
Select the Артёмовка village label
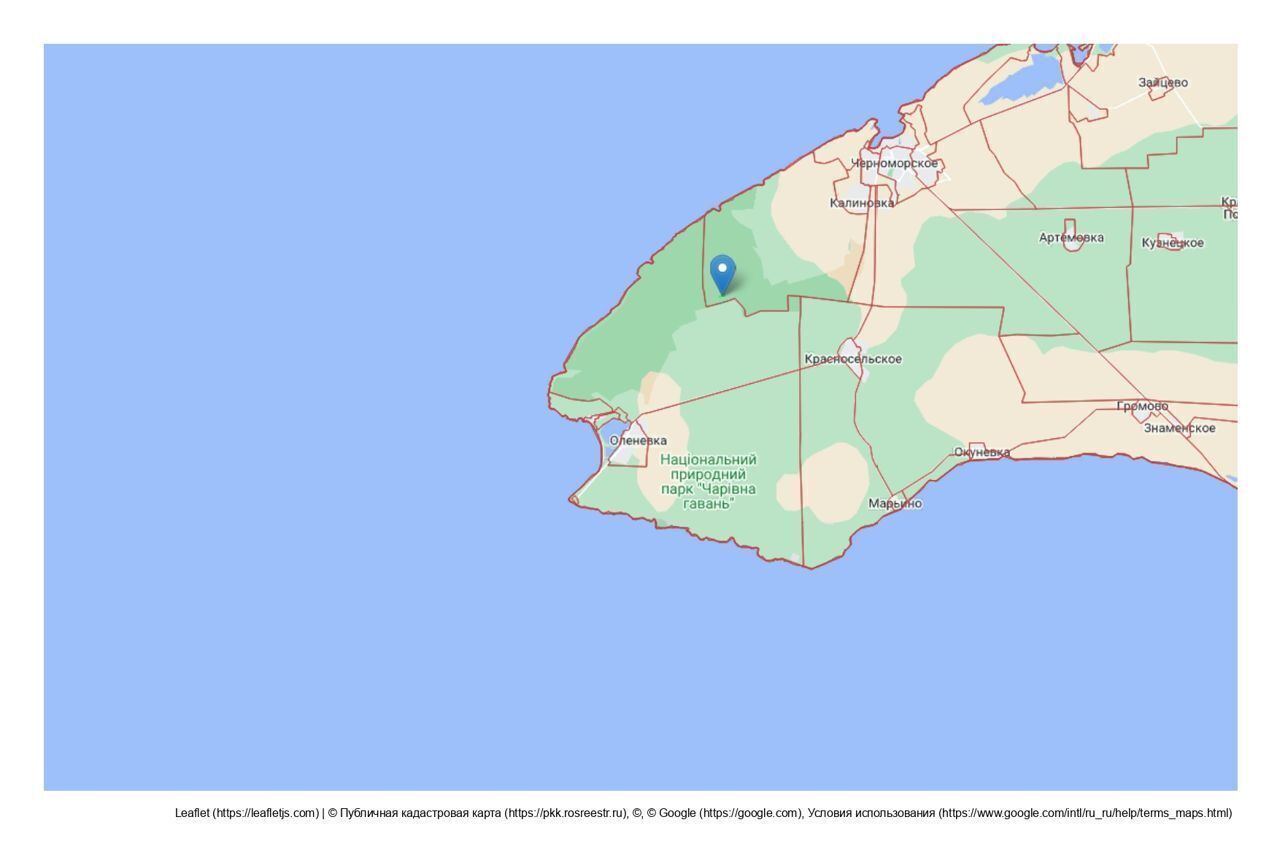point(1071,238)
